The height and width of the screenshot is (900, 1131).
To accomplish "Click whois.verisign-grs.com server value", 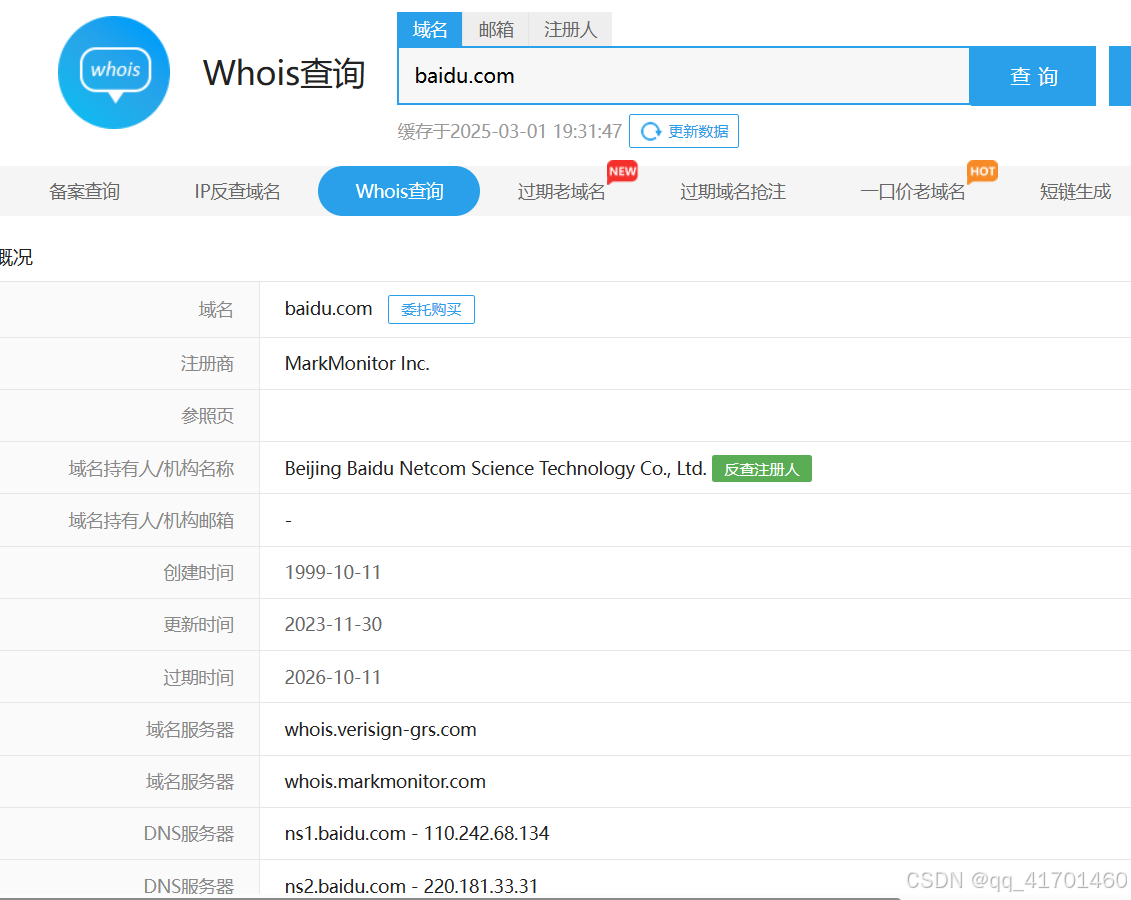I will pyautogui.click(x=380, y=730).
